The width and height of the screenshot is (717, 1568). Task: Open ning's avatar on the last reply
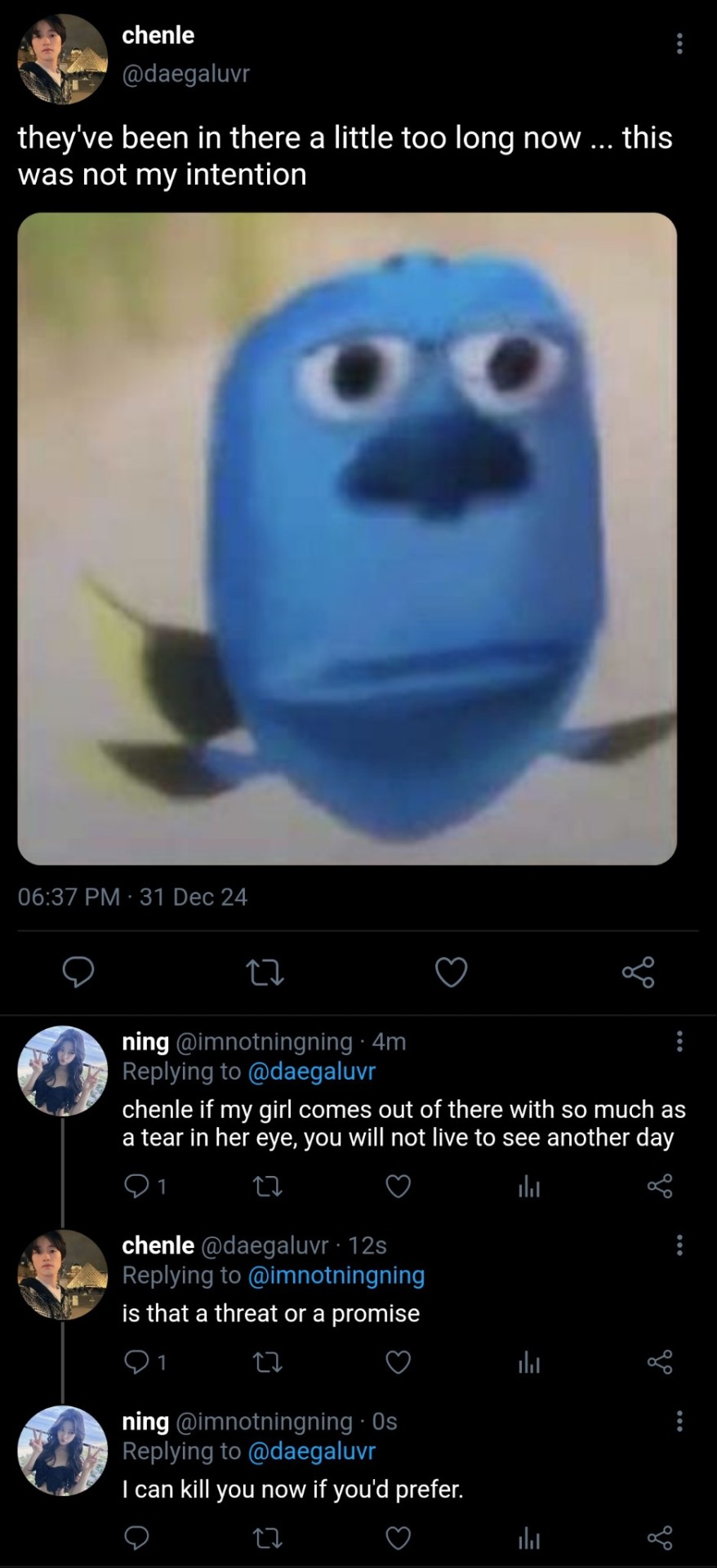tap(62, 1450)
